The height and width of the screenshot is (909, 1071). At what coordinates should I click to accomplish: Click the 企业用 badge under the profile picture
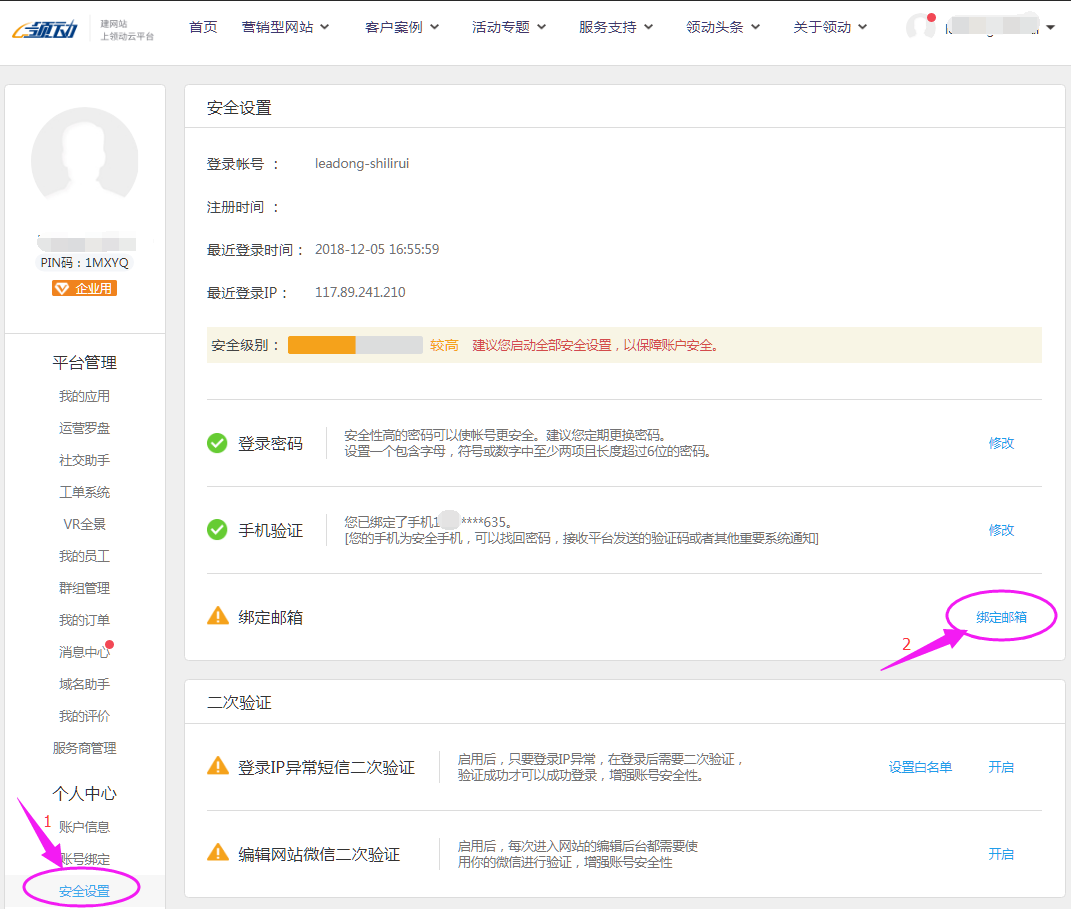pyautogui.click(x=84, y=286)
